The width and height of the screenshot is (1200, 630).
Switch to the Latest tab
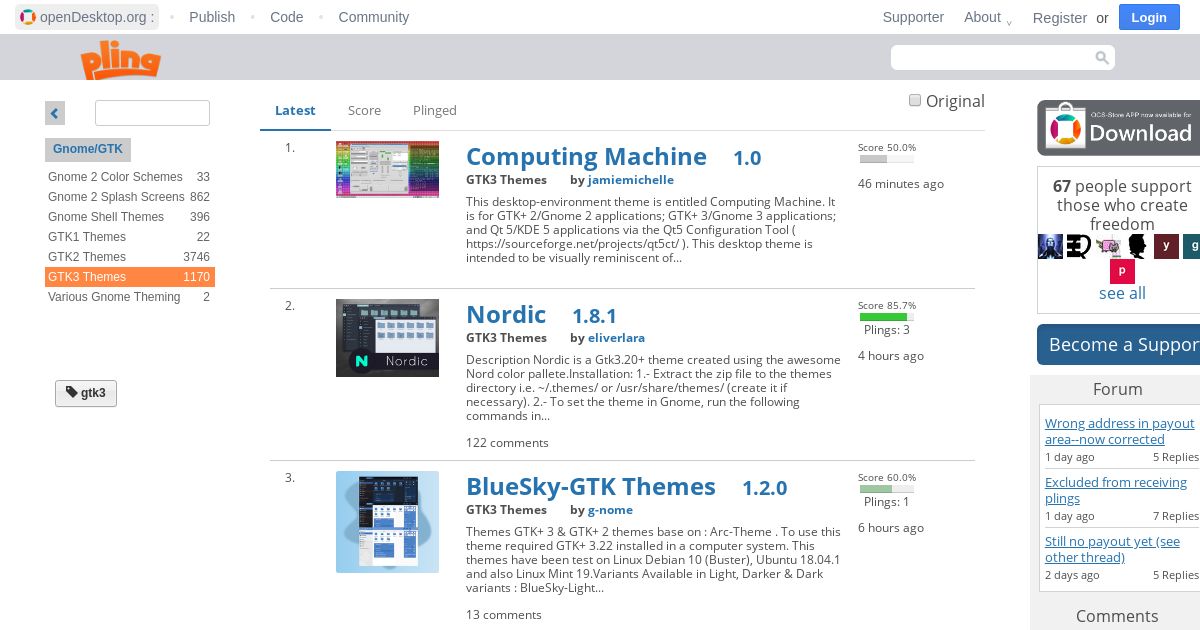click(295, 111)
